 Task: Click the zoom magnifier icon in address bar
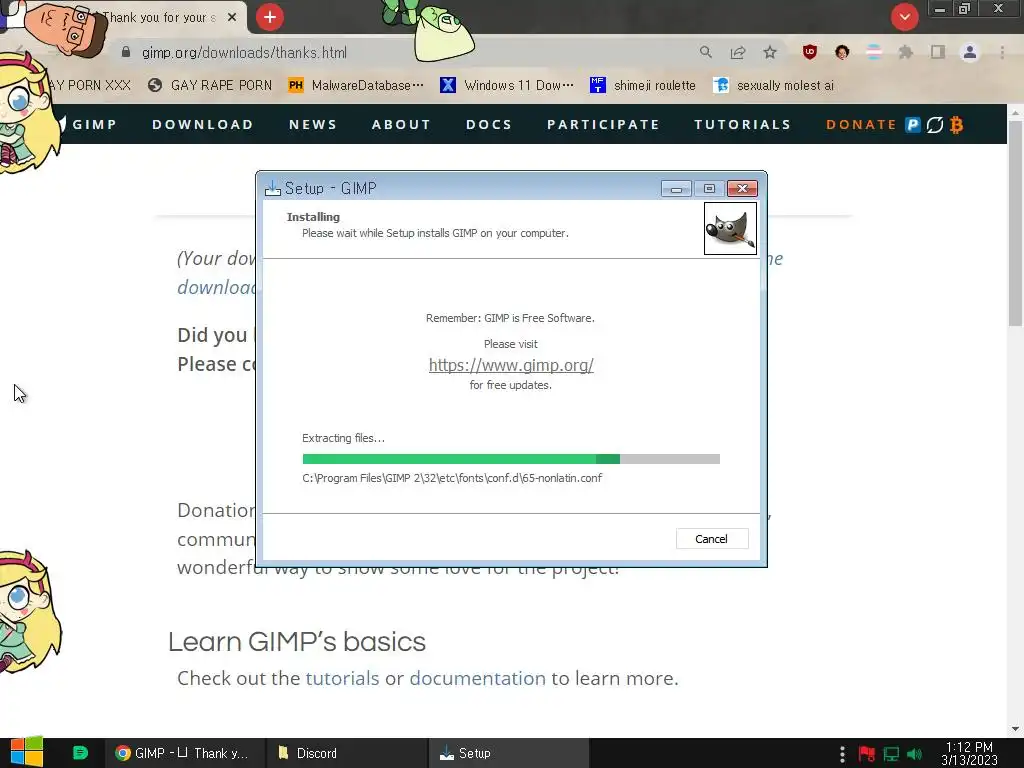coord(705,52)
